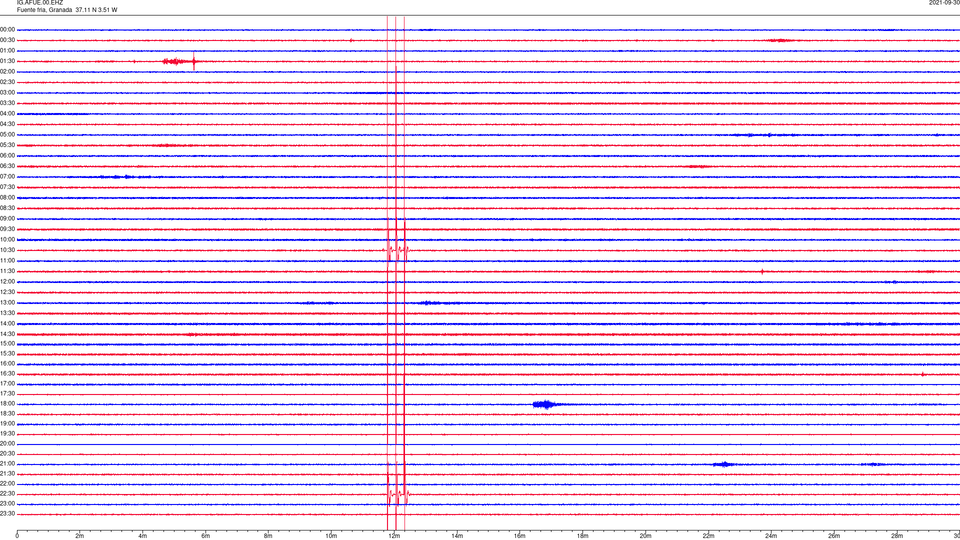The height and width of the screenshot is (540, 960).
Task: Select the 16:30 trace time label
Action: (7, 373)
